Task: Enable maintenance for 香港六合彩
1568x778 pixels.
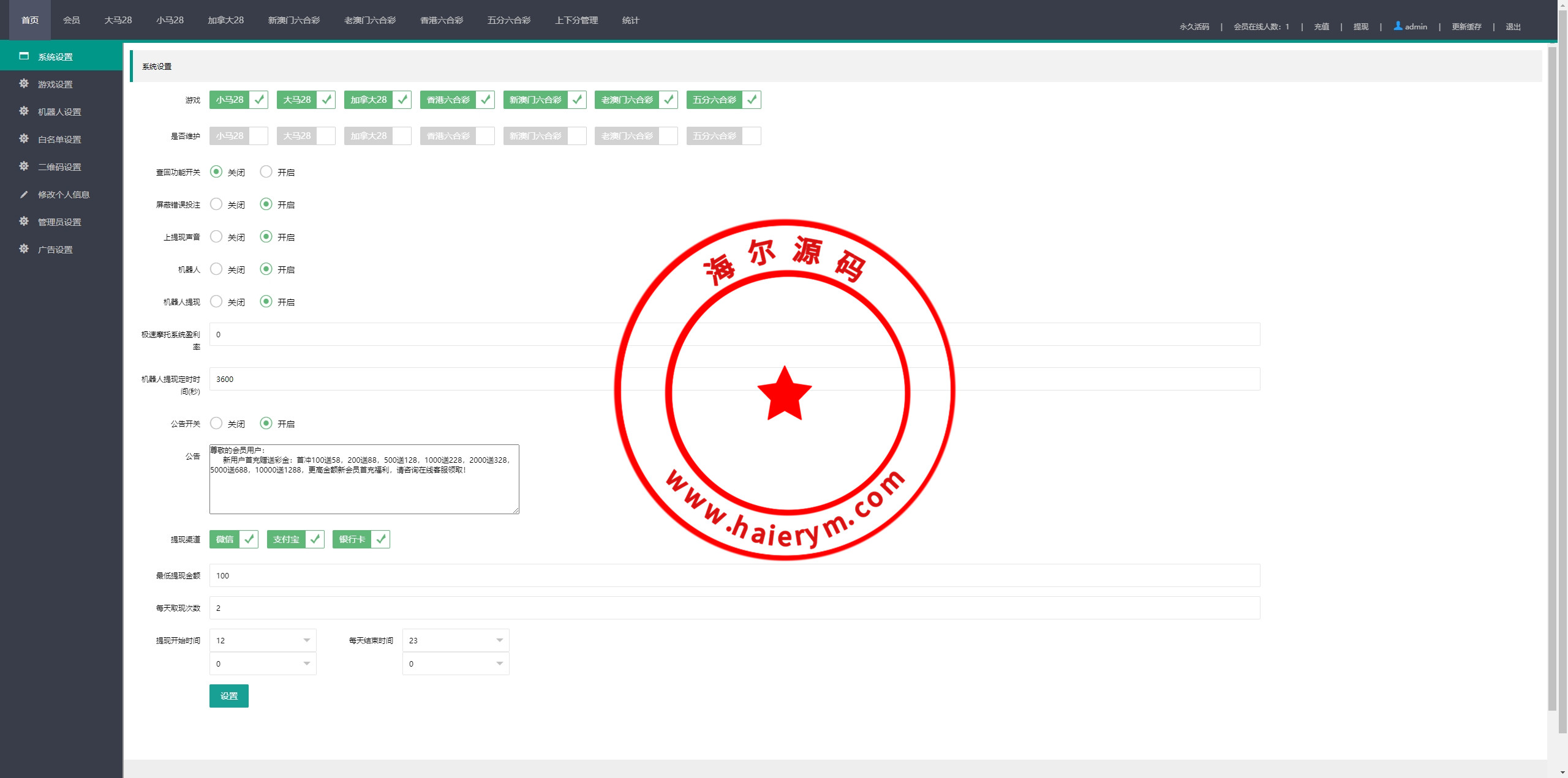Action: coord(484,136)
